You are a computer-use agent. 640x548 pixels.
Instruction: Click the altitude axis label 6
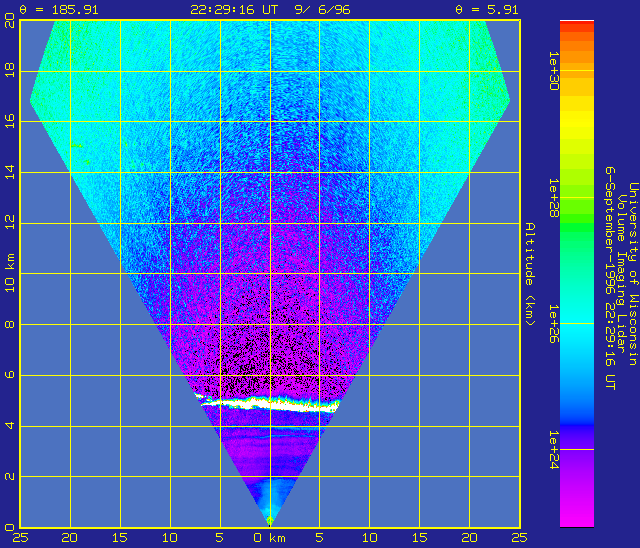(10, 375)
